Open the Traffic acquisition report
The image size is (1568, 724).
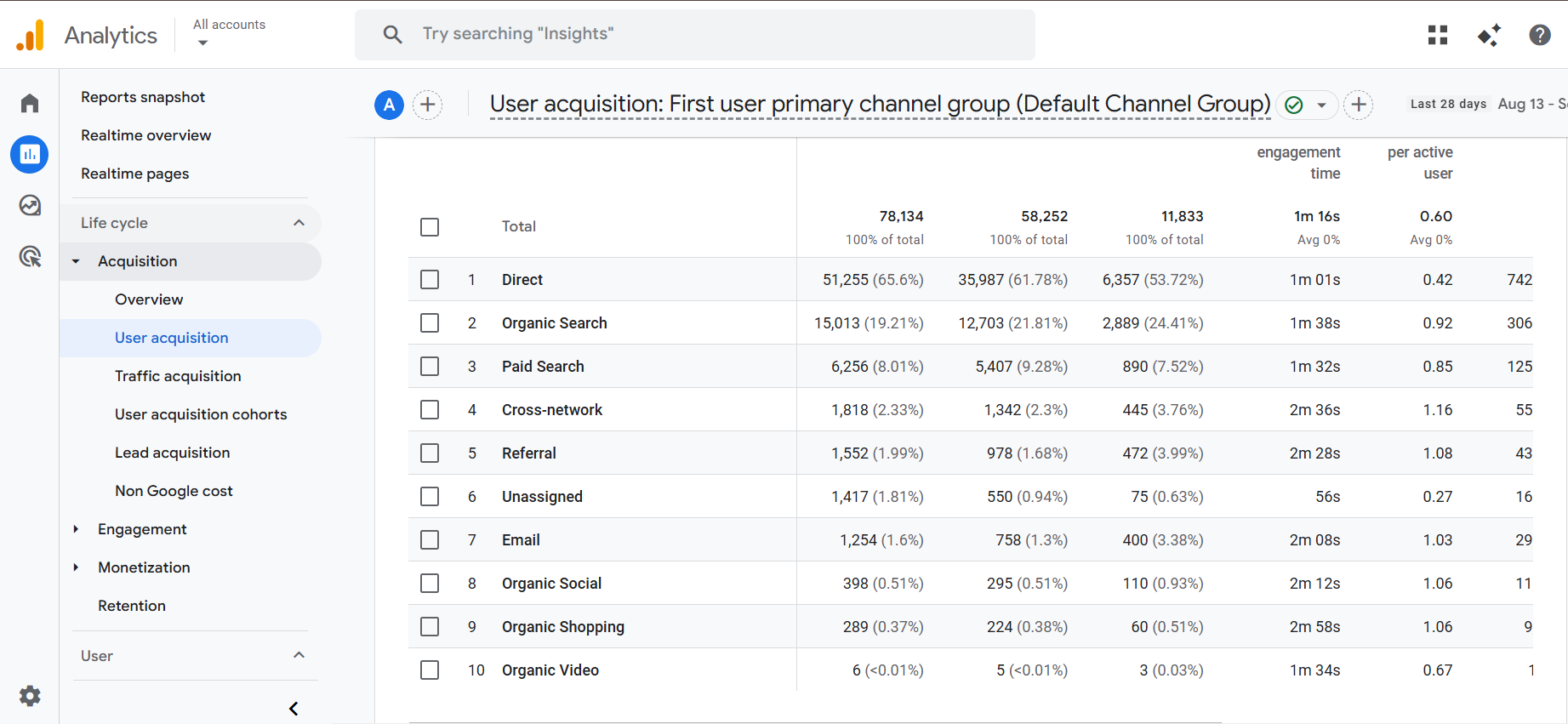click(178, 376)
